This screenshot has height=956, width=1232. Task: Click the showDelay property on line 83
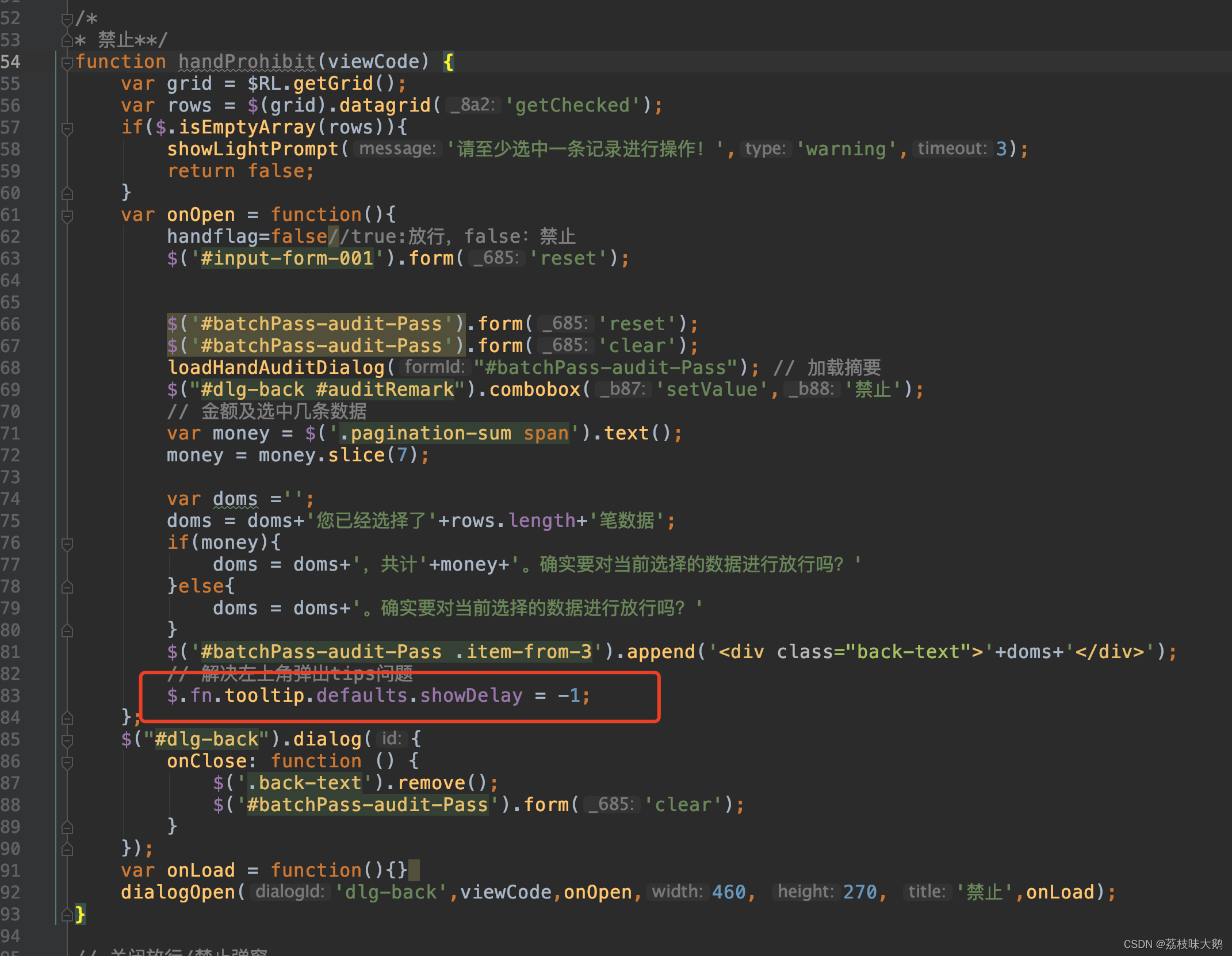(470, 696)
